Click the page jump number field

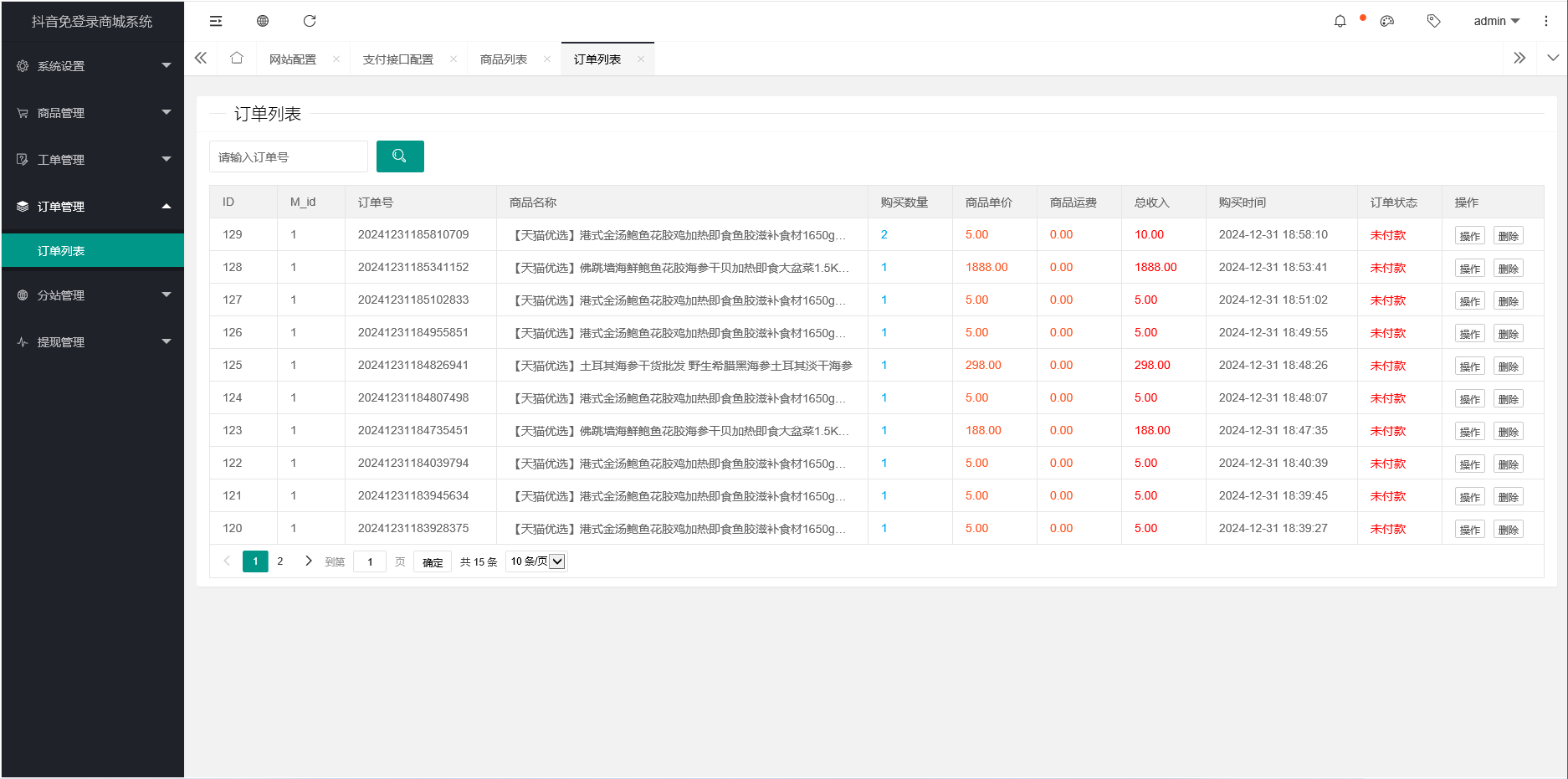(370, 561)
